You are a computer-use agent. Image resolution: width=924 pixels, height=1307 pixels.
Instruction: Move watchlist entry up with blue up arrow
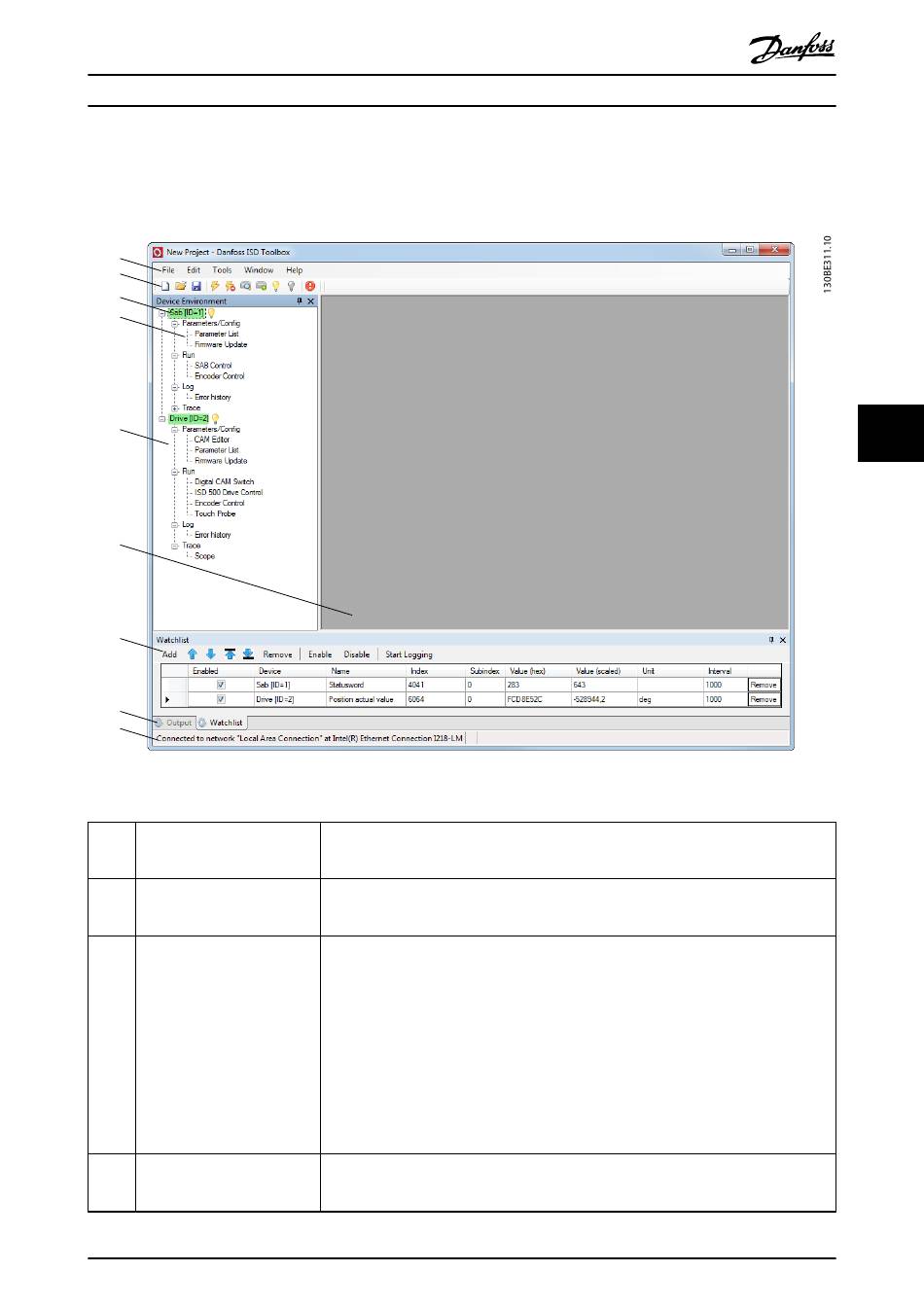point(193,654)
